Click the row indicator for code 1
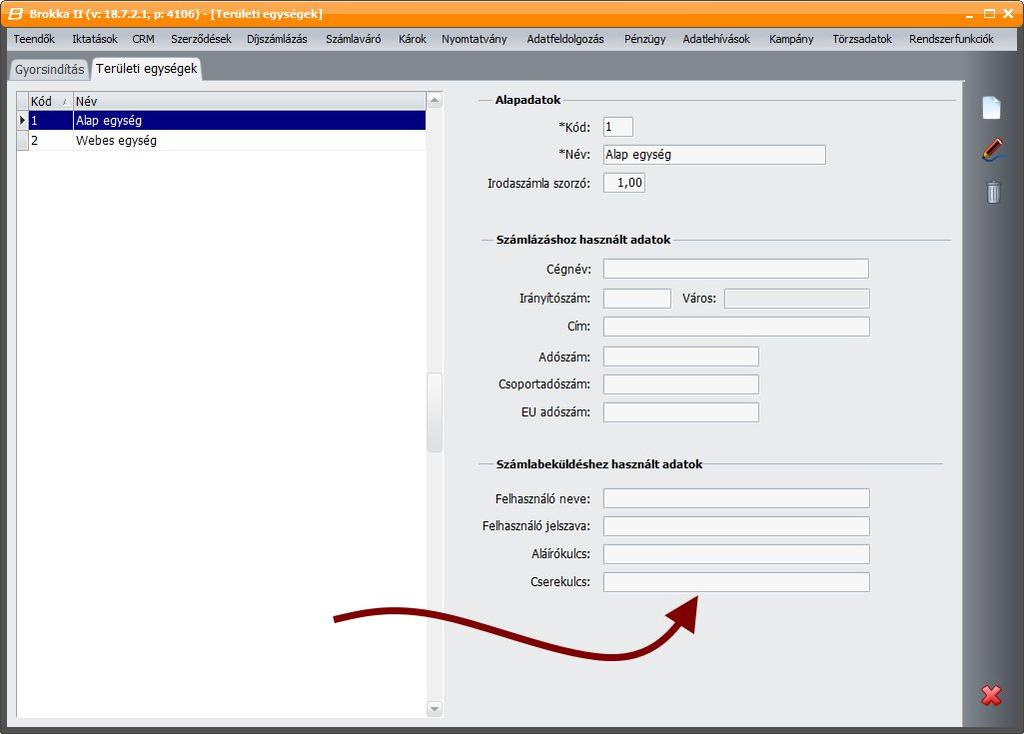The height and width of the screenshot is (734, 1024). (x=22, y=120)
